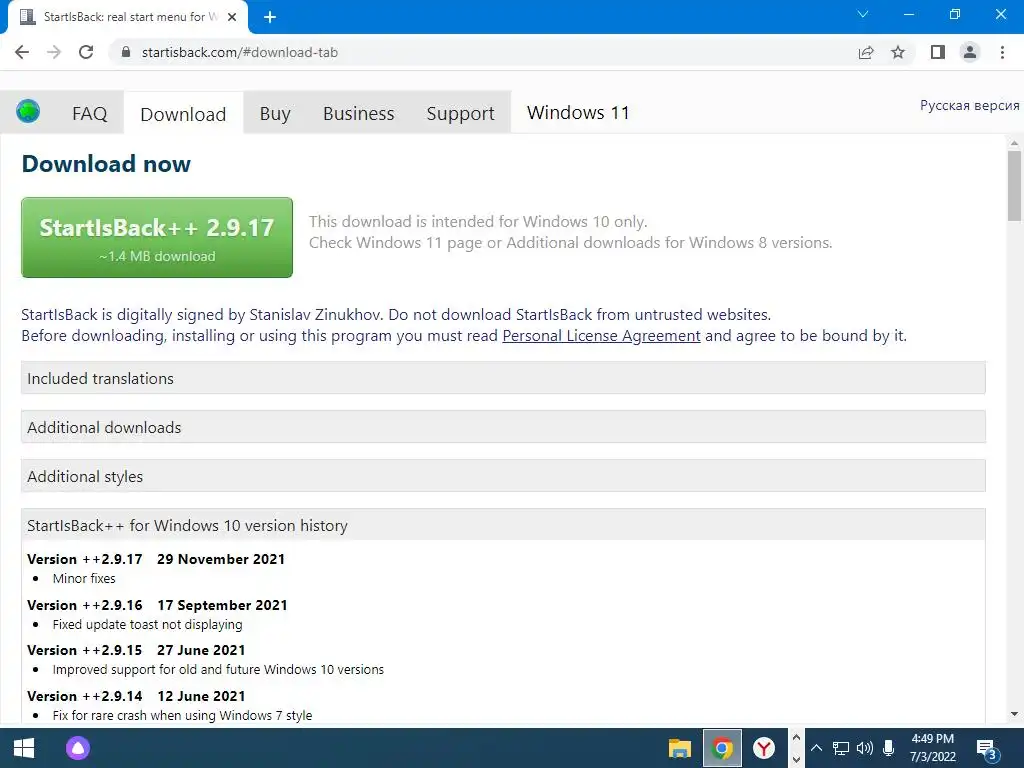This screenshot has height=768, width=1024.
Task: Open Yandex Browser from the taskbar
Action: coord(763,748)
